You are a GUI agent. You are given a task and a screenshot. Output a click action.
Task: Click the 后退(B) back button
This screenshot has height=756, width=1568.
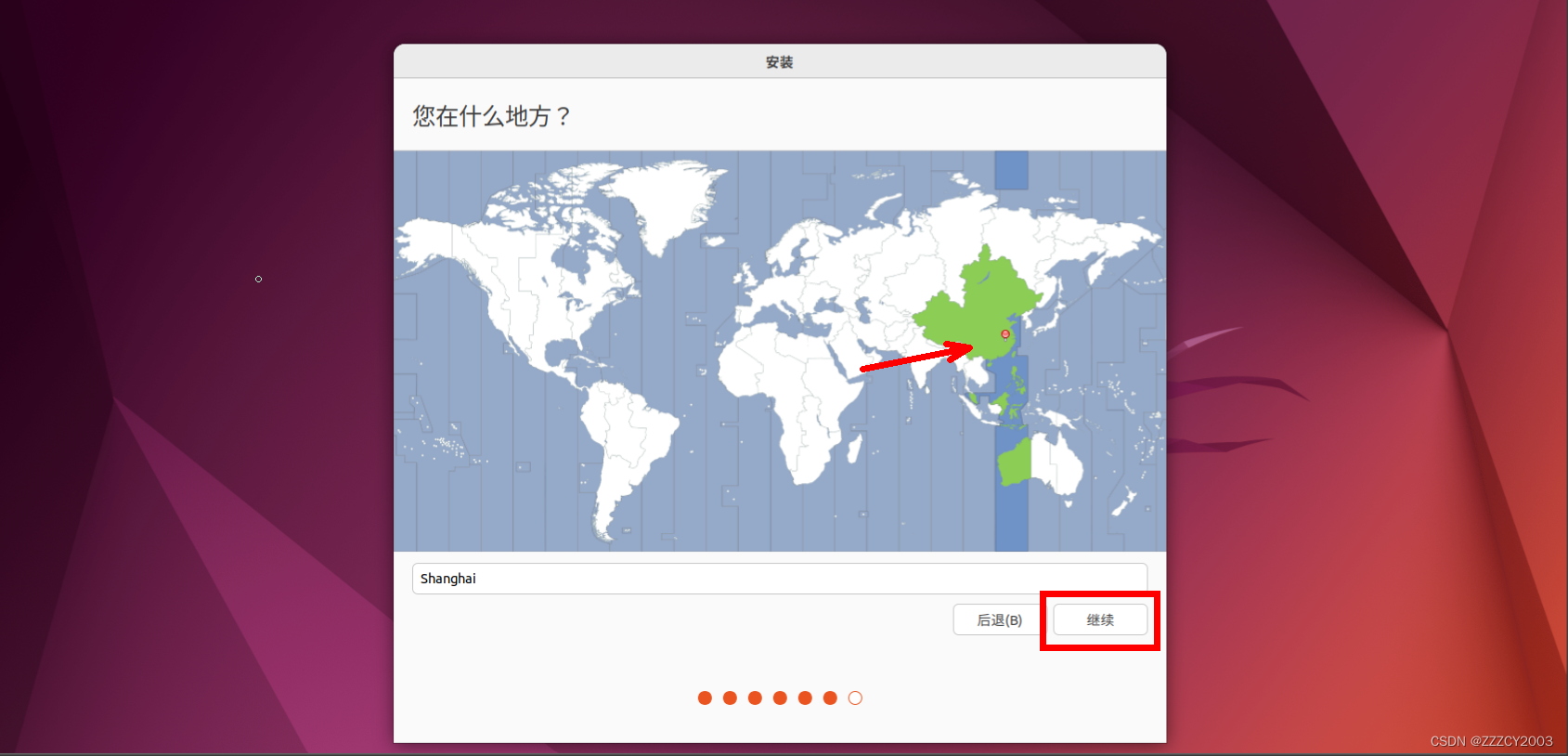tap(999, 619)
